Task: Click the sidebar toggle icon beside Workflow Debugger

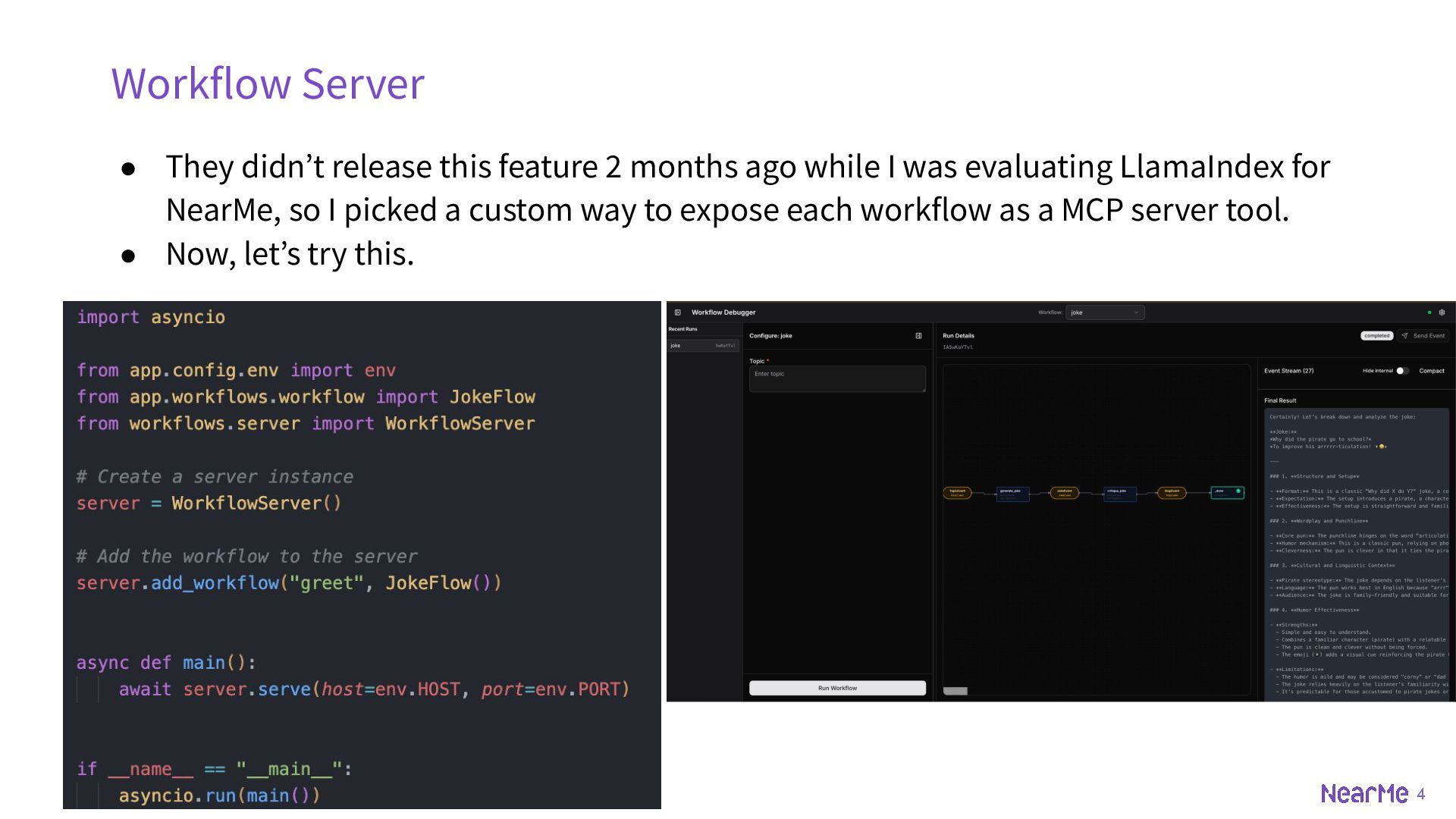Action: [677, 312]
